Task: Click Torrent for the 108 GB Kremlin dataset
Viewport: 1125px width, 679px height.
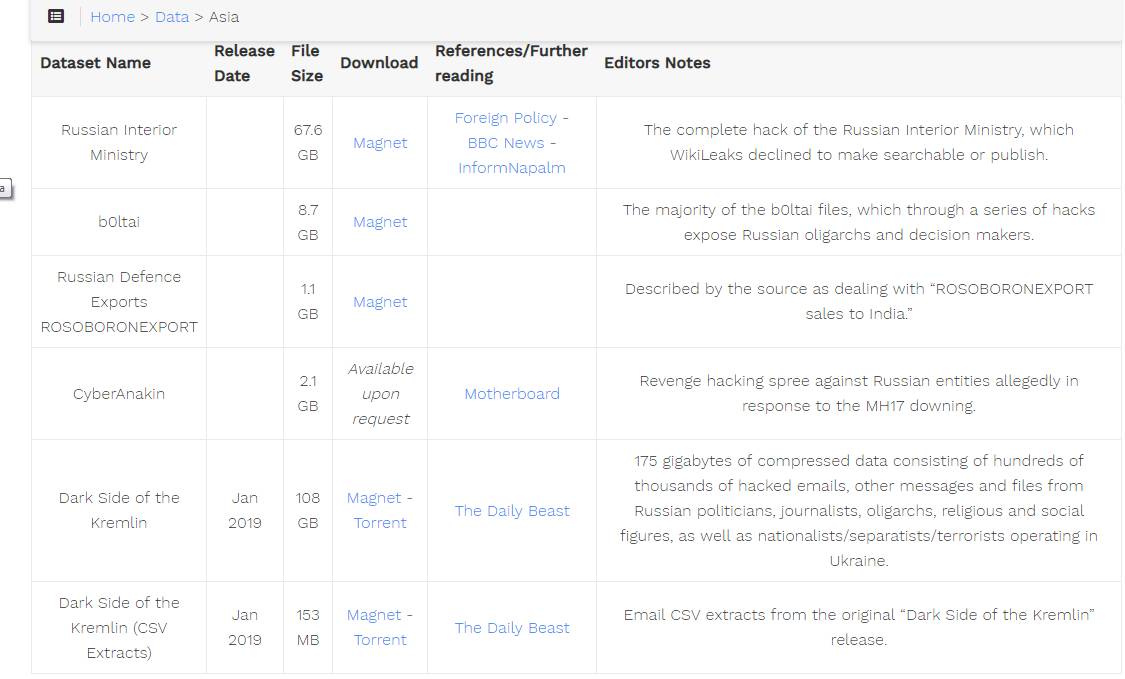Action: coord(380,523)
